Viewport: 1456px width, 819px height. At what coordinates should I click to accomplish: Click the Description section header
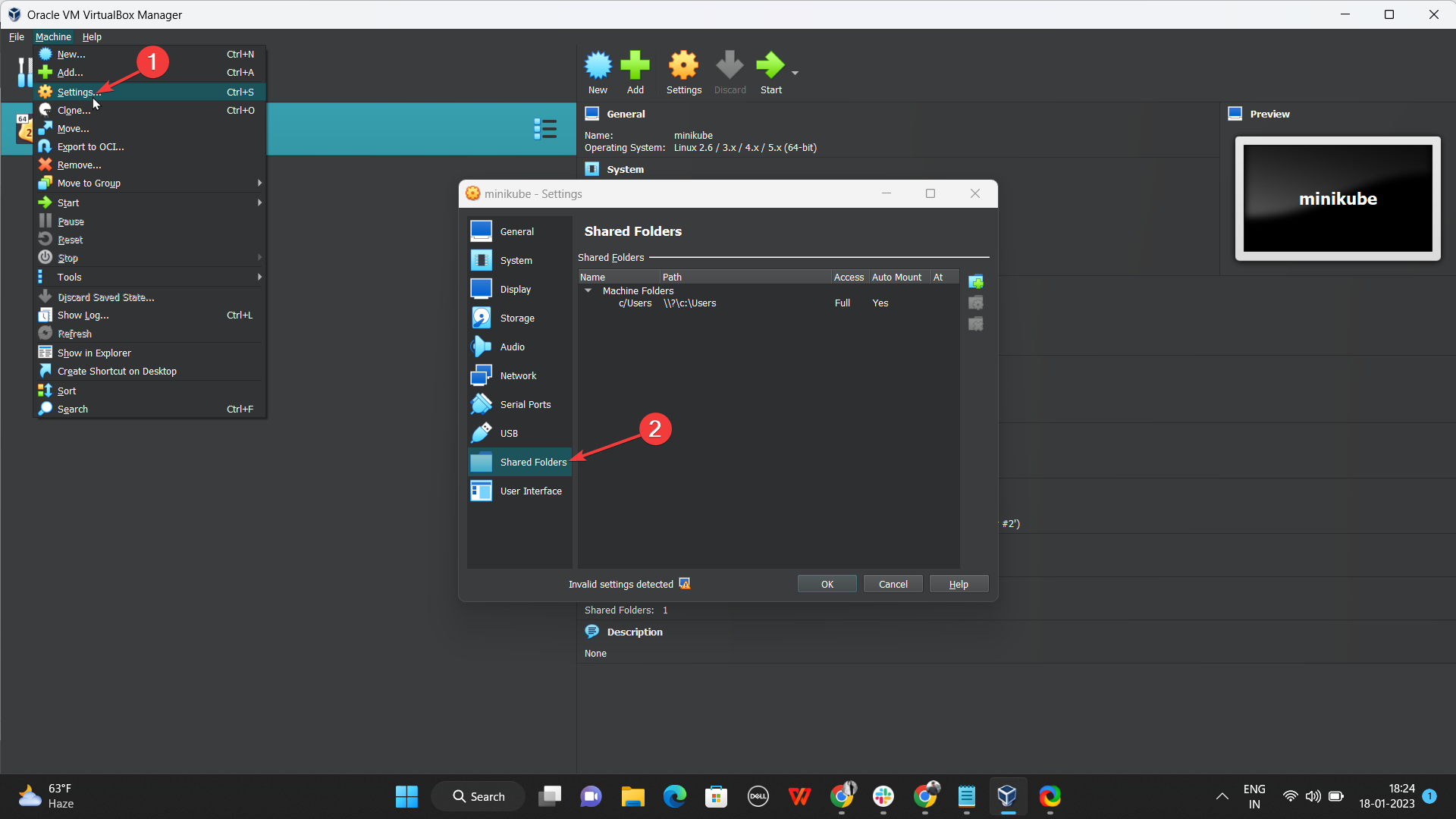point(623,632)
